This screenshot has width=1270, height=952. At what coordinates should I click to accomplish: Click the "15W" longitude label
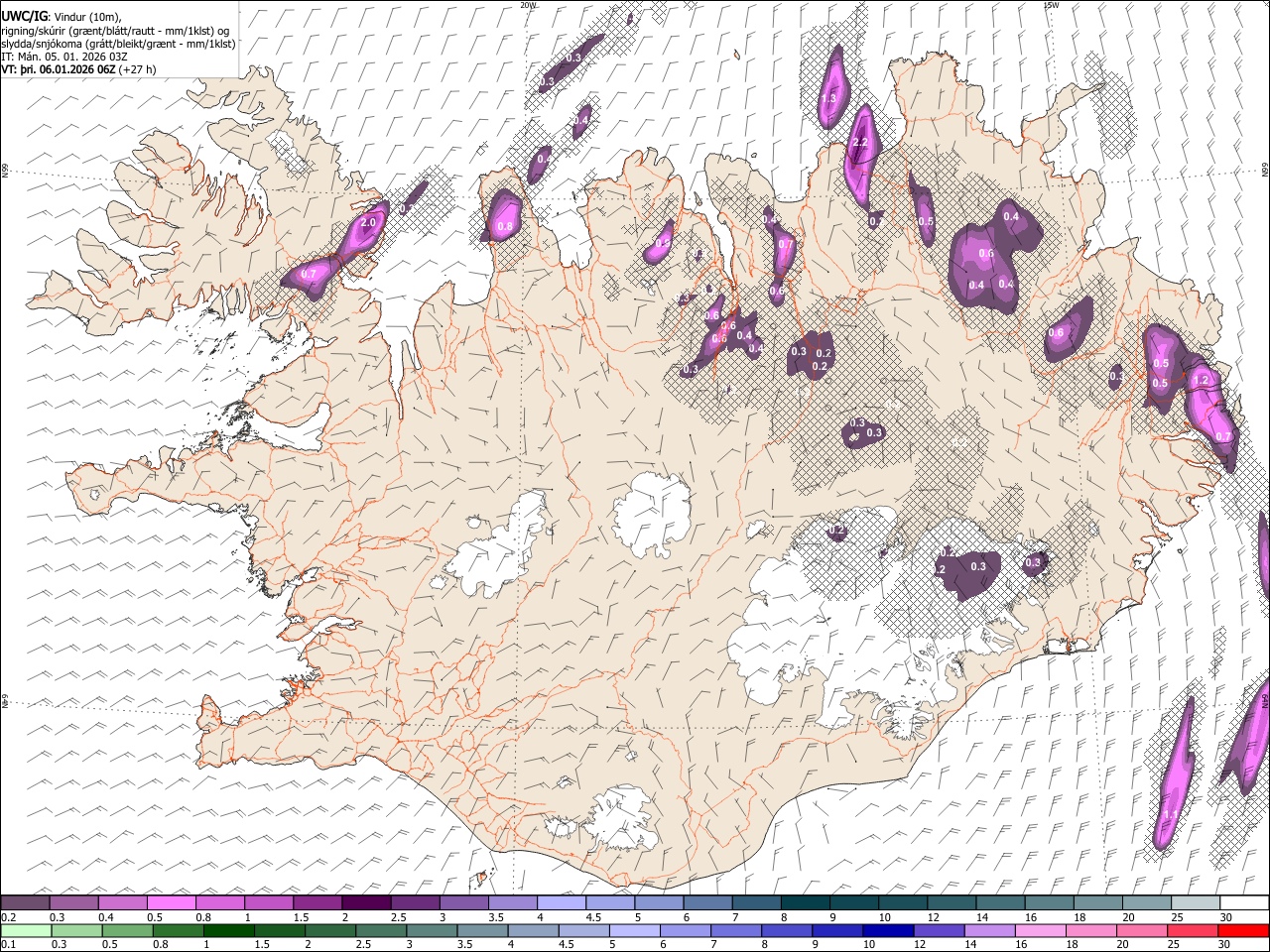[1051, 5]
